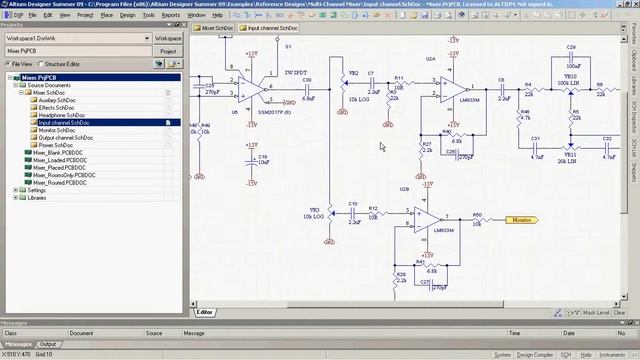Pin the Projects panel with pushpin icon
The height and width of the screenshot is (360, 640).
(177, 24)
